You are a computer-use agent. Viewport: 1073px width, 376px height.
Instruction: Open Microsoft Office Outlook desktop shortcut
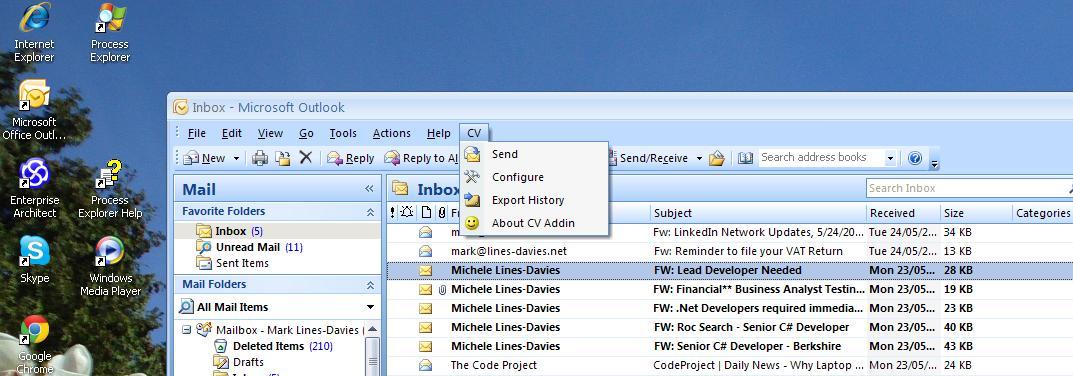[x=34, y=111]
